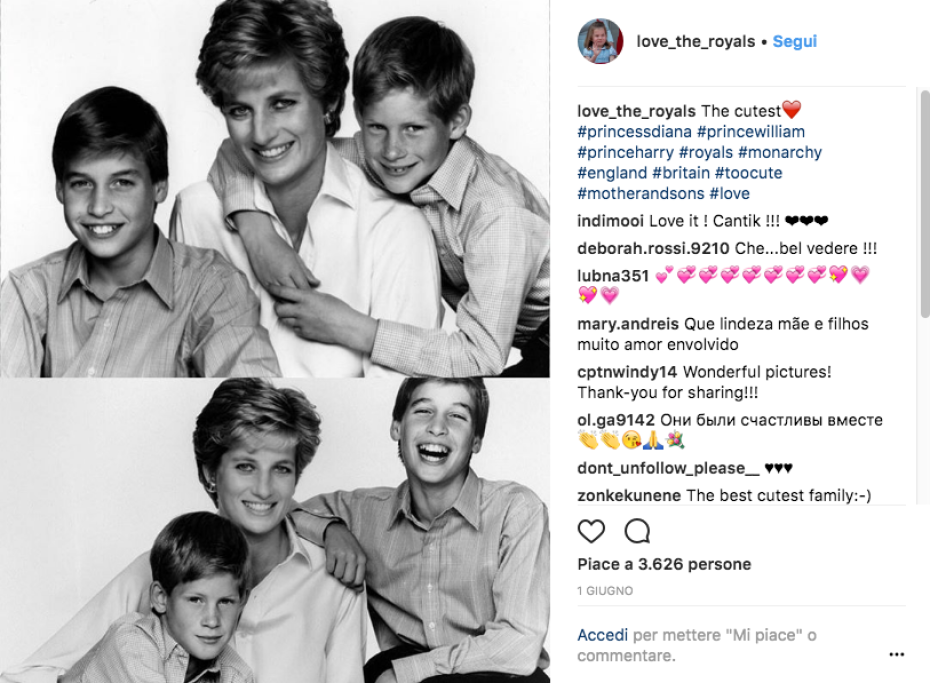Image resolution: width=930 pixels, height=683 pixels.
Task: Visit zonkekunene's profile
Action: (x=629, y=495)
